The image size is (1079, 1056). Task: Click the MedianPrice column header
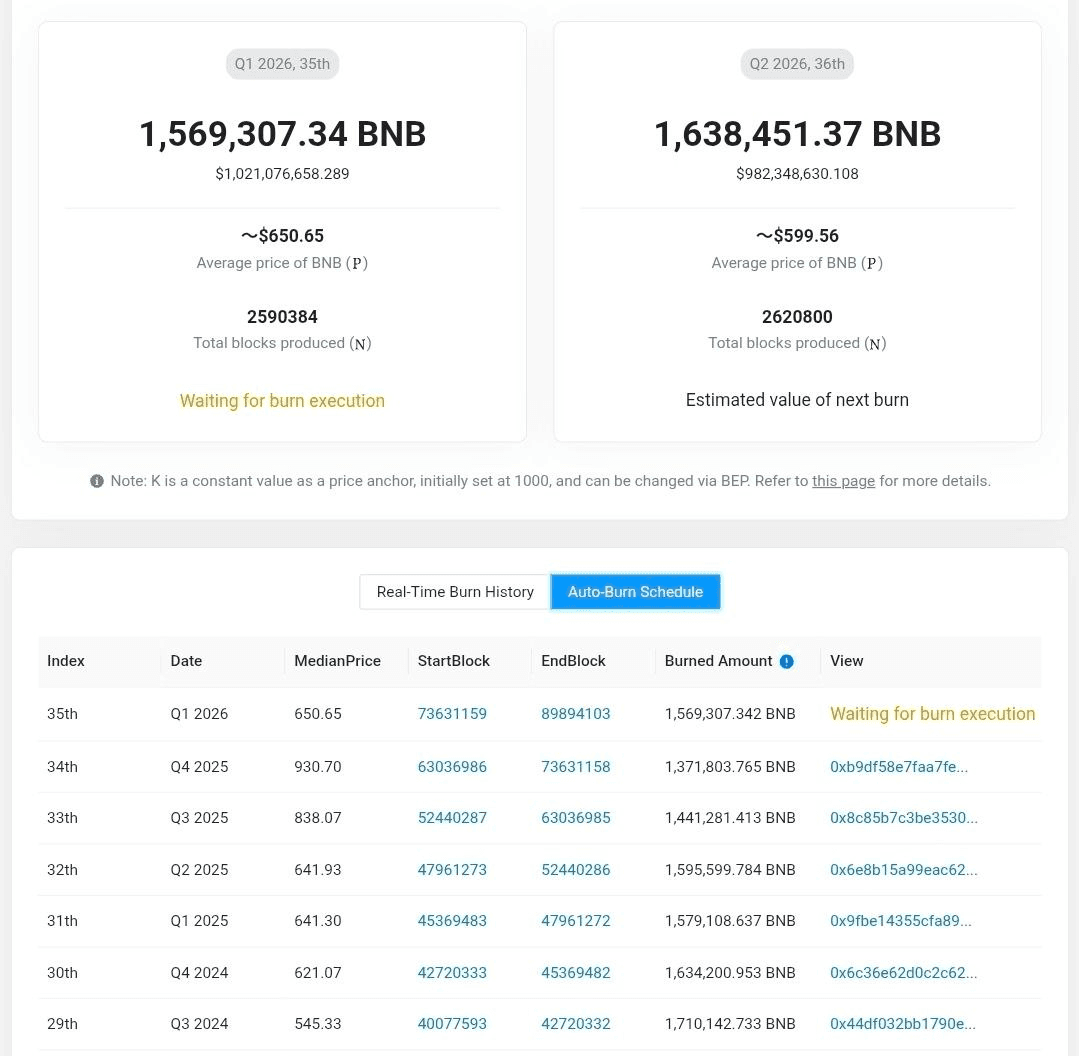click(337, 661)
